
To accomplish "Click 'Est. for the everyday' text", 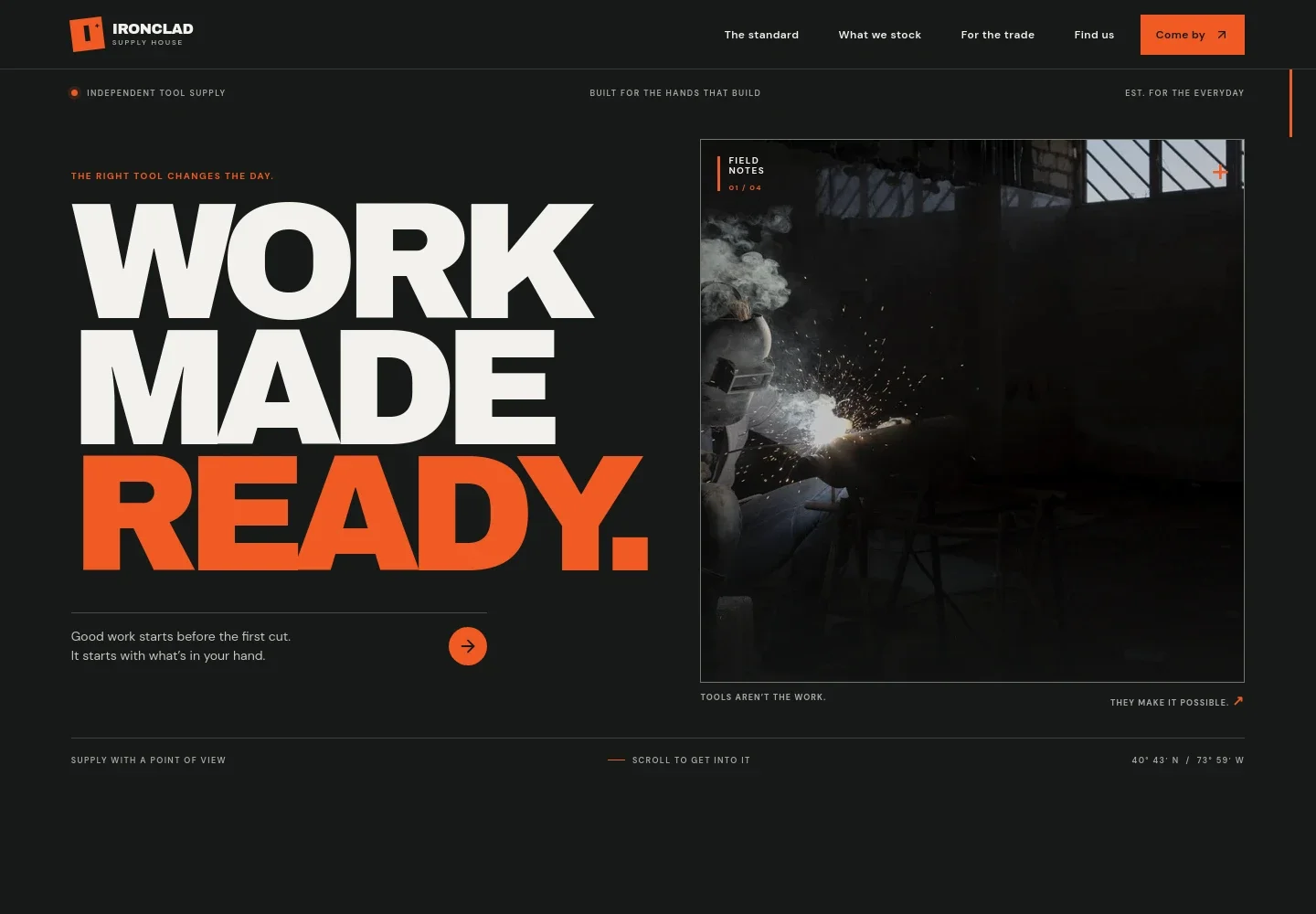I will 1184,93.
